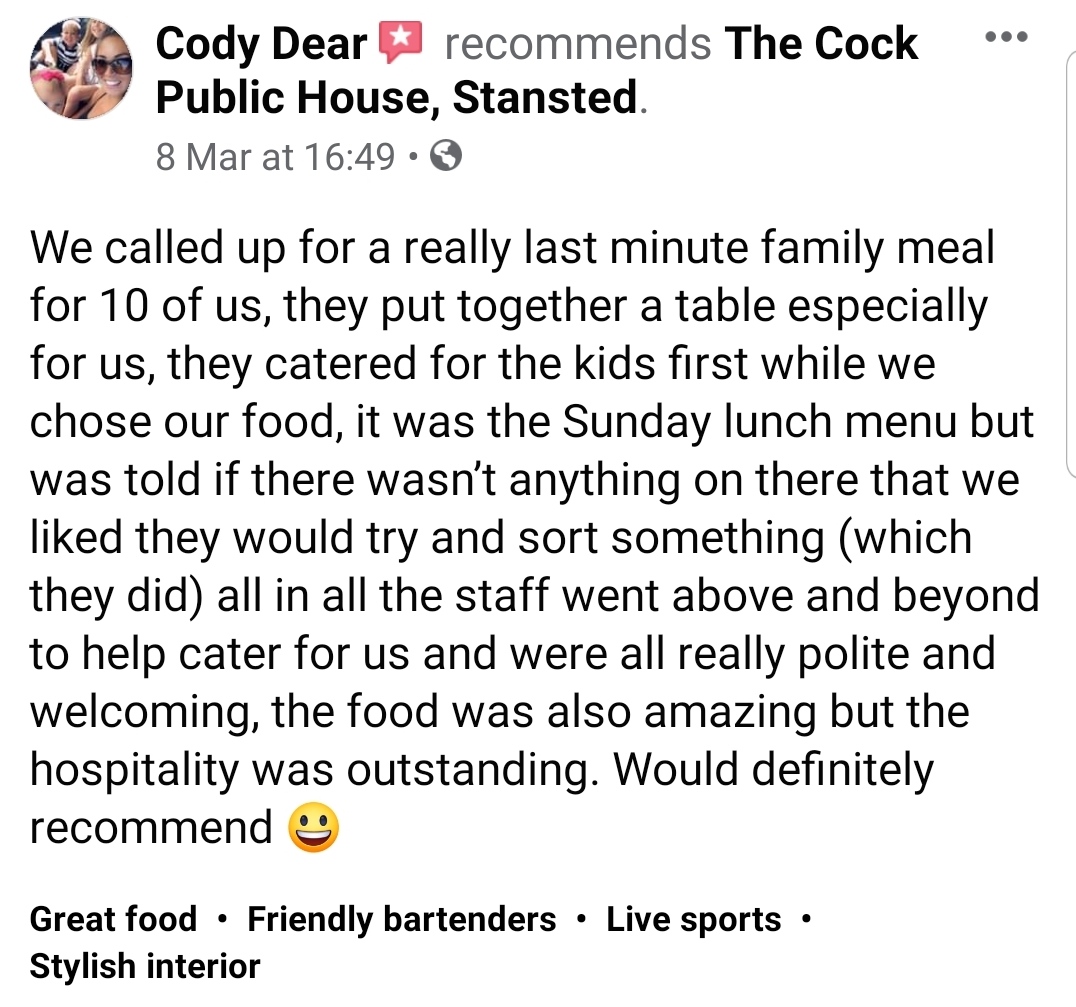Viewport: 1076px width, 1007px height.
Task: Click the right edge scrollbar panel
Action: pos(1071,264)
